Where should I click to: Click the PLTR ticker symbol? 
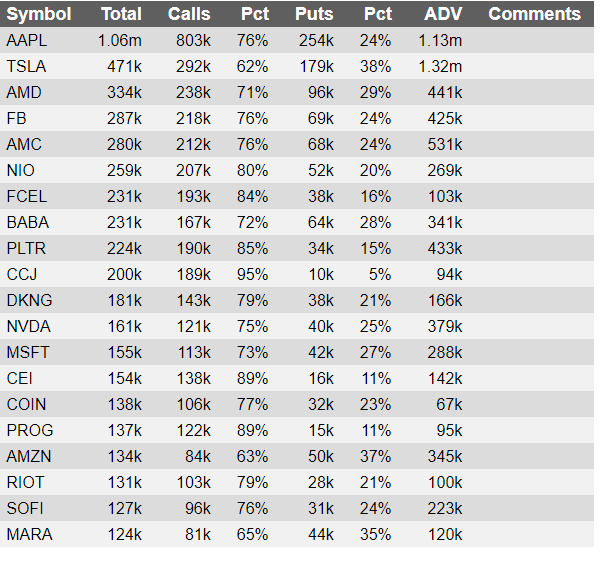(x=26, y=248)
